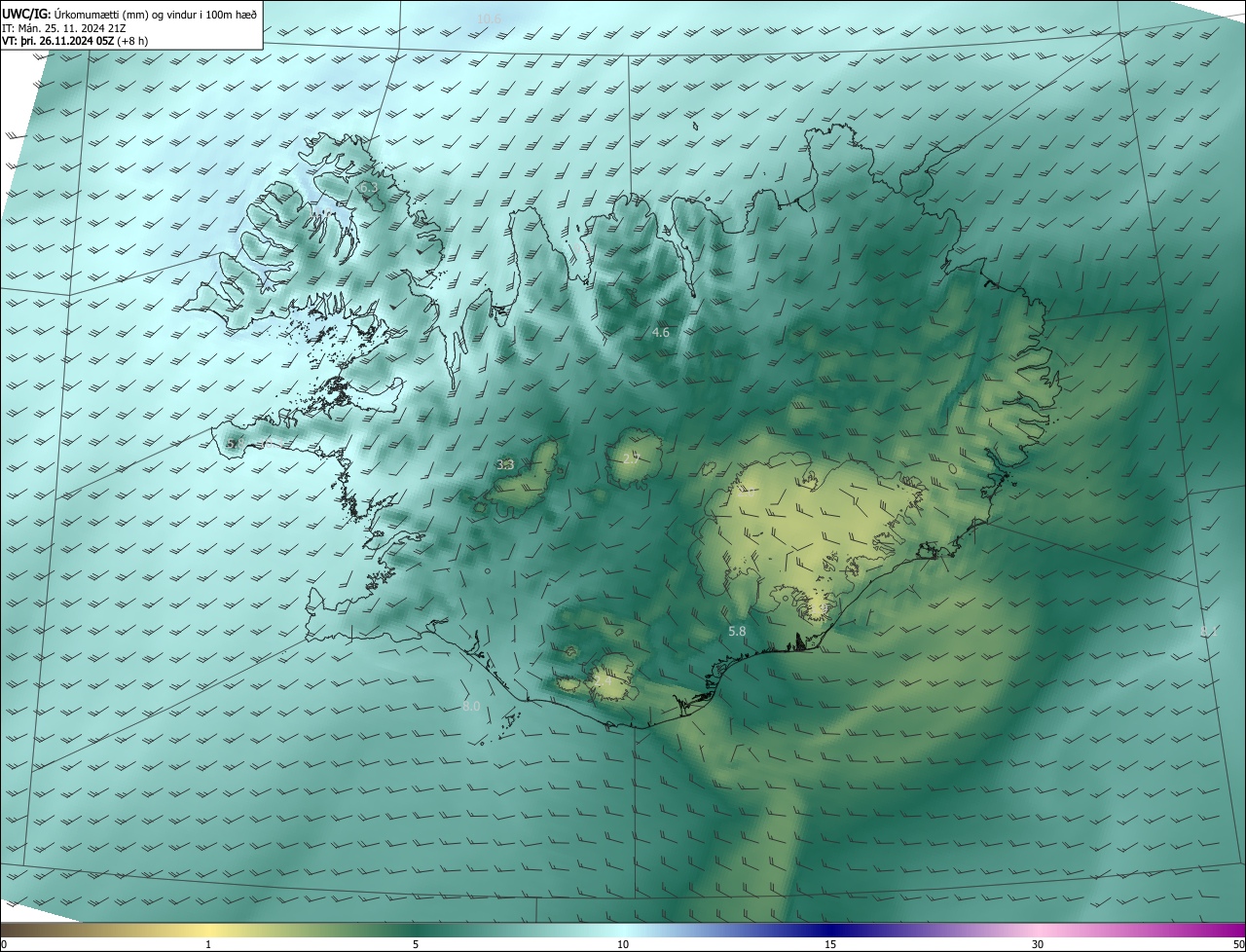Click the colorbar tick label 10

point(623,944)
